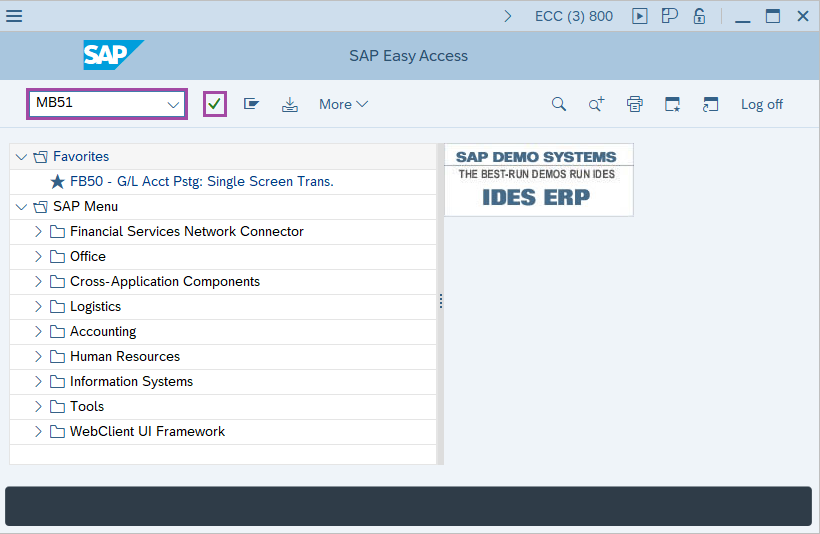
Task: Click the Tools folder icon
Action: pos(58,406)
